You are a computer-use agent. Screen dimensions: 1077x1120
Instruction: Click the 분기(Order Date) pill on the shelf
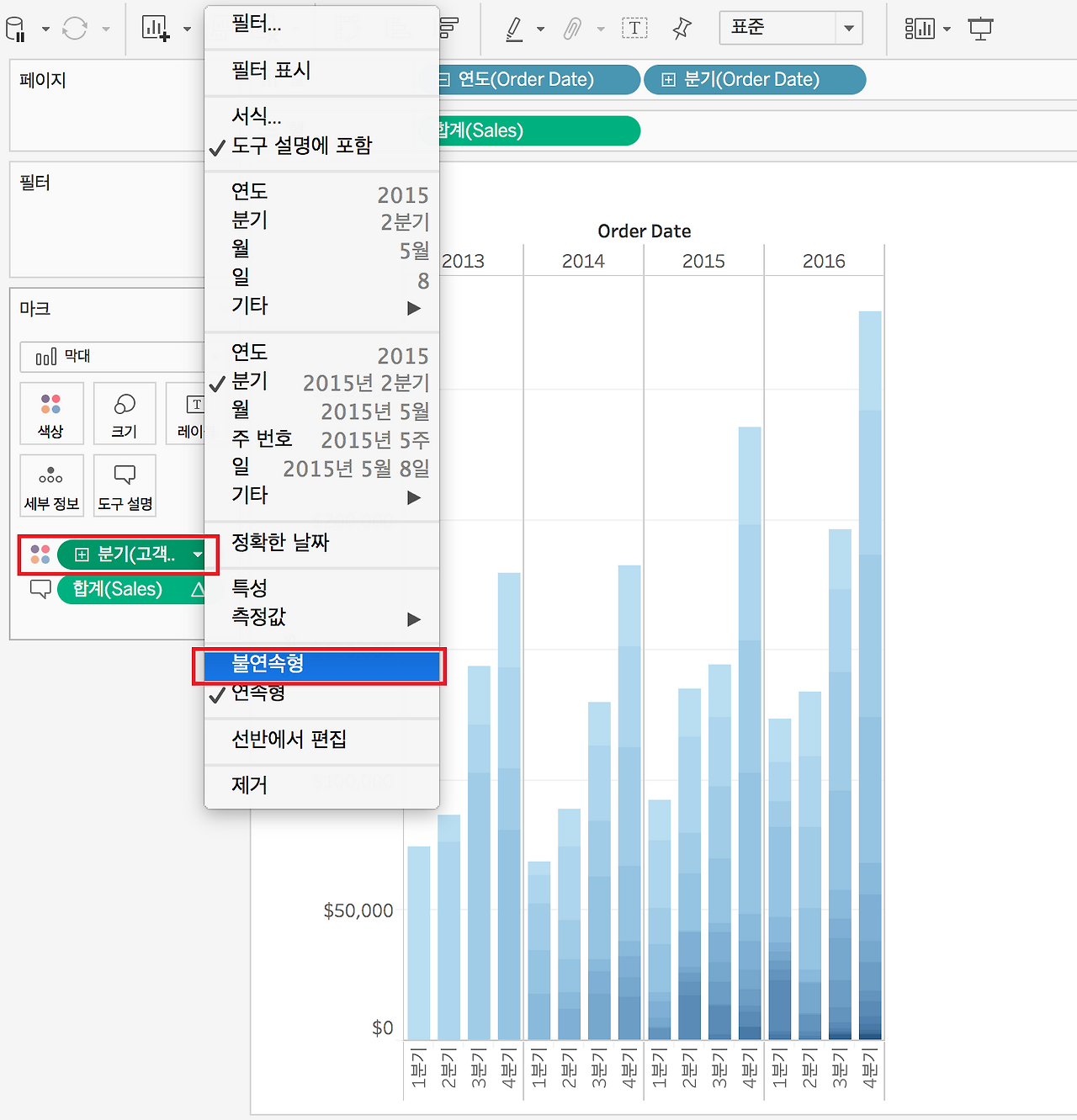point(755,80)
